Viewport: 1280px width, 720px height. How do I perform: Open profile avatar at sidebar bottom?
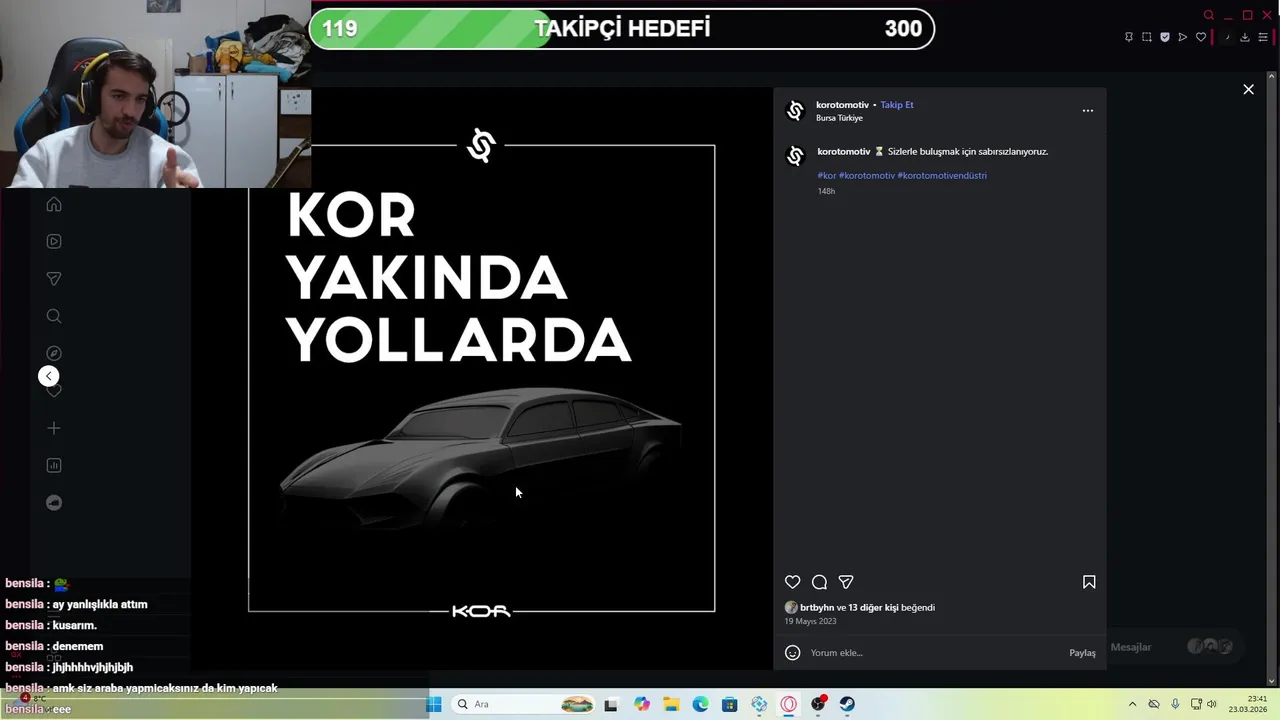pos(54,503)
